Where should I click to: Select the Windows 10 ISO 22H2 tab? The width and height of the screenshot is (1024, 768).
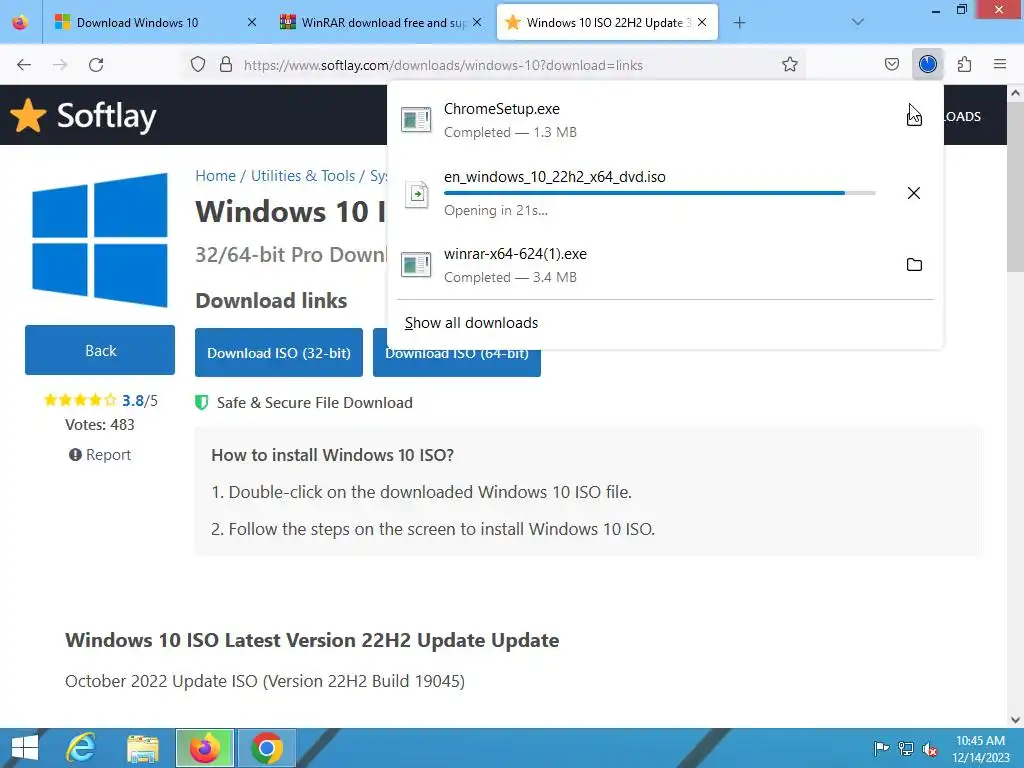point(607,23)
